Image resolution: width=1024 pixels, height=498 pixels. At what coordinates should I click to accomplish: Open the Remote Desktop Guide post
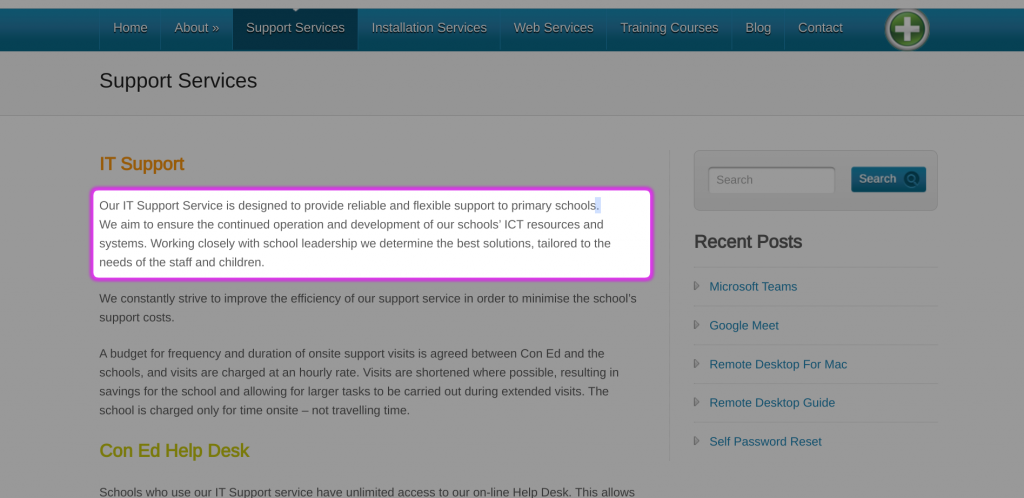(x=772, y=403)
